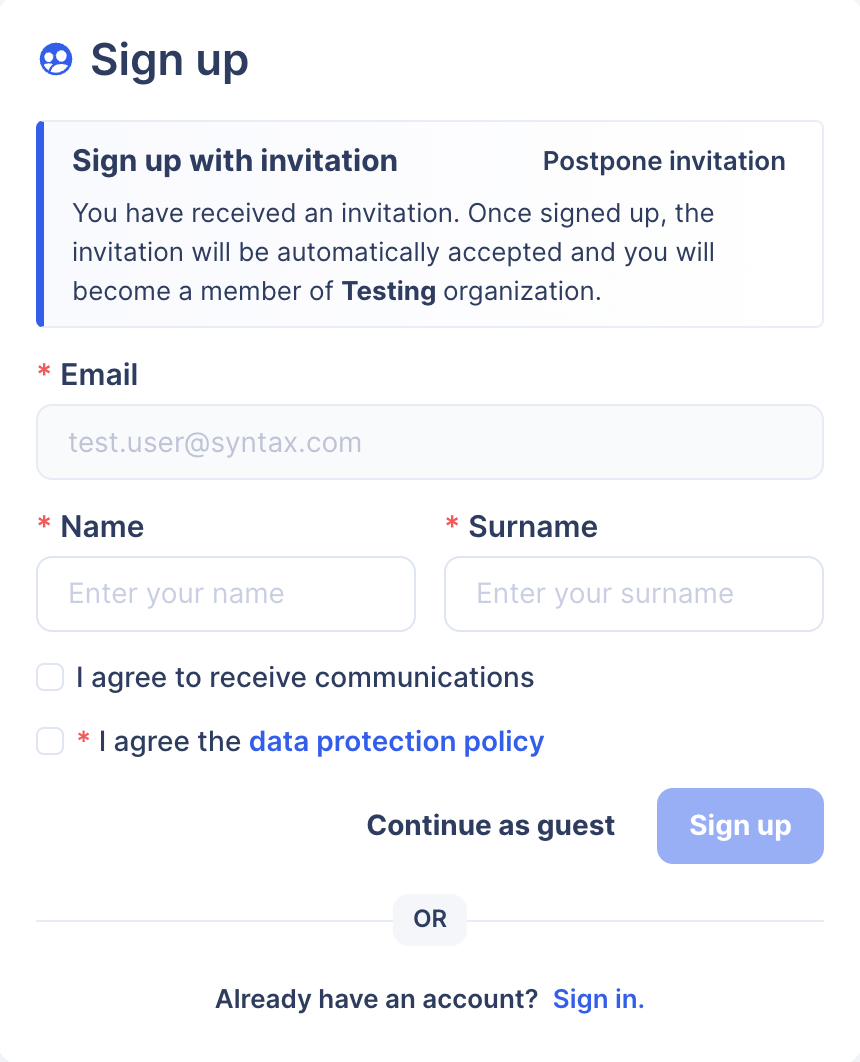
Task: Click the bold Testing organization name
Action: click(389, 292)
